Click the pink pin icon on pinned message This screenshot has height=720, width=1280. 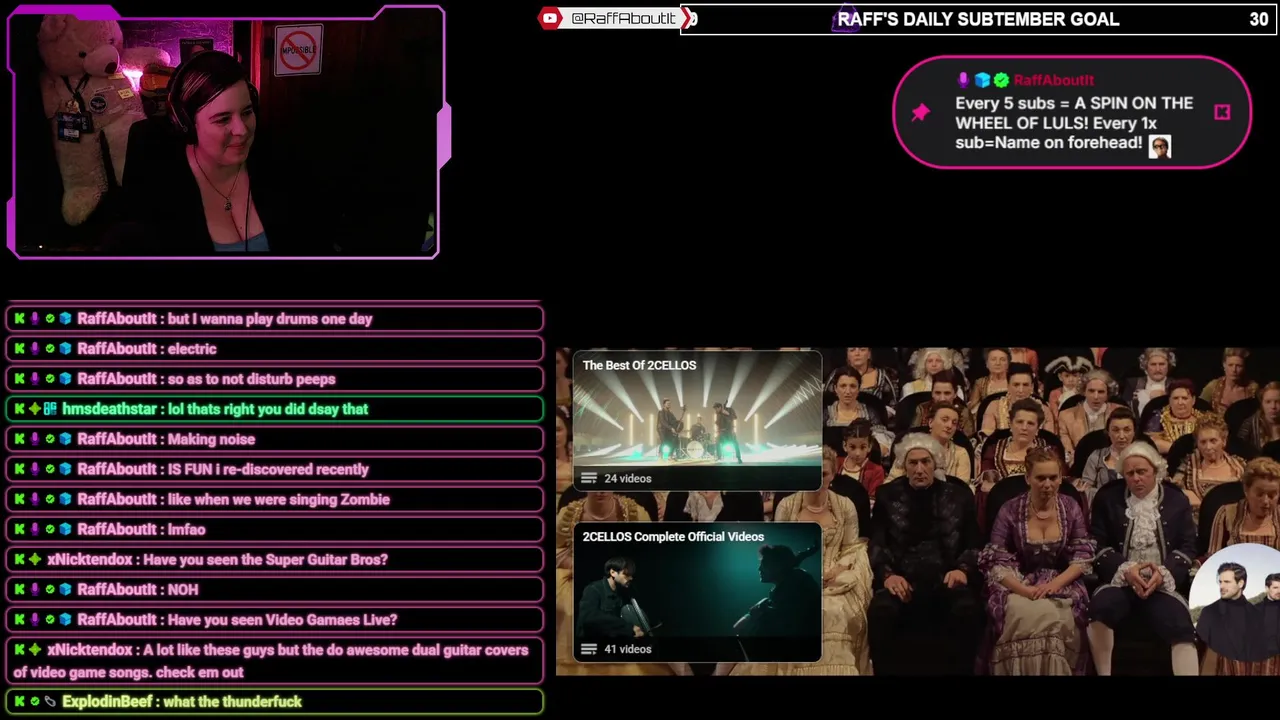[x=921, y=112]
